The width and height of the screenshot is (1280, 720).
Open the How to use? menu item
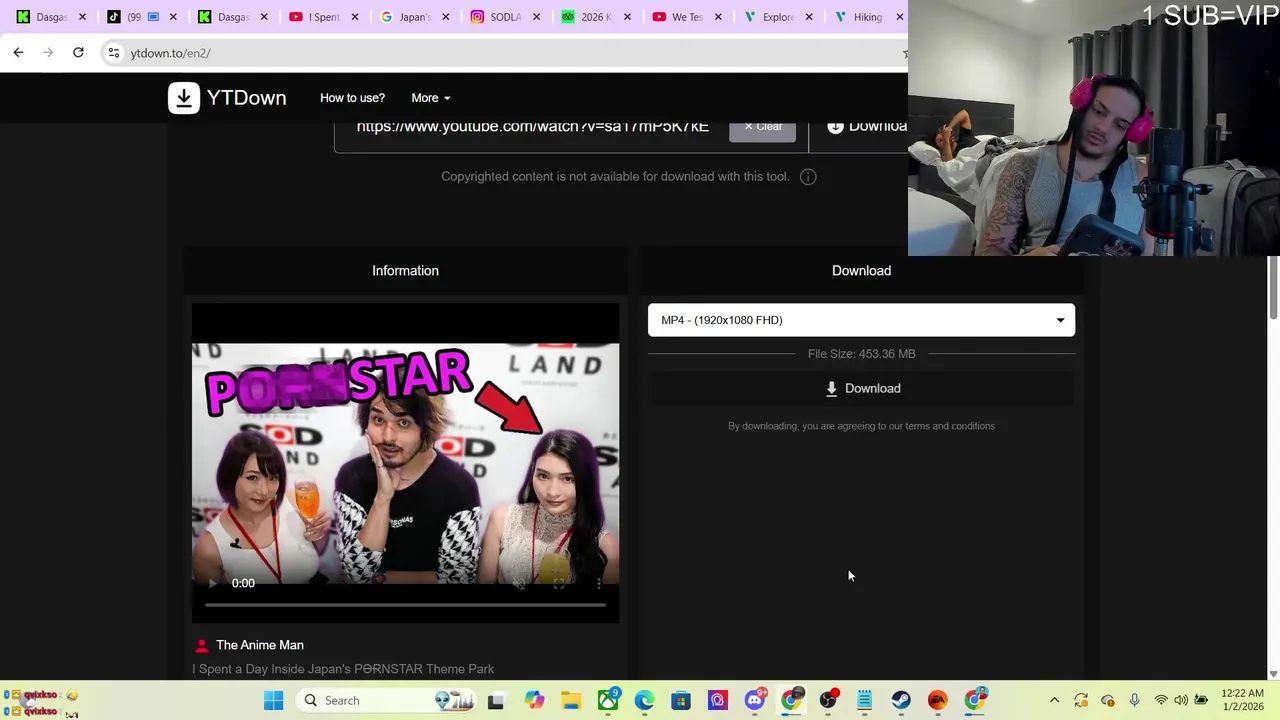(x=352, y=98)
